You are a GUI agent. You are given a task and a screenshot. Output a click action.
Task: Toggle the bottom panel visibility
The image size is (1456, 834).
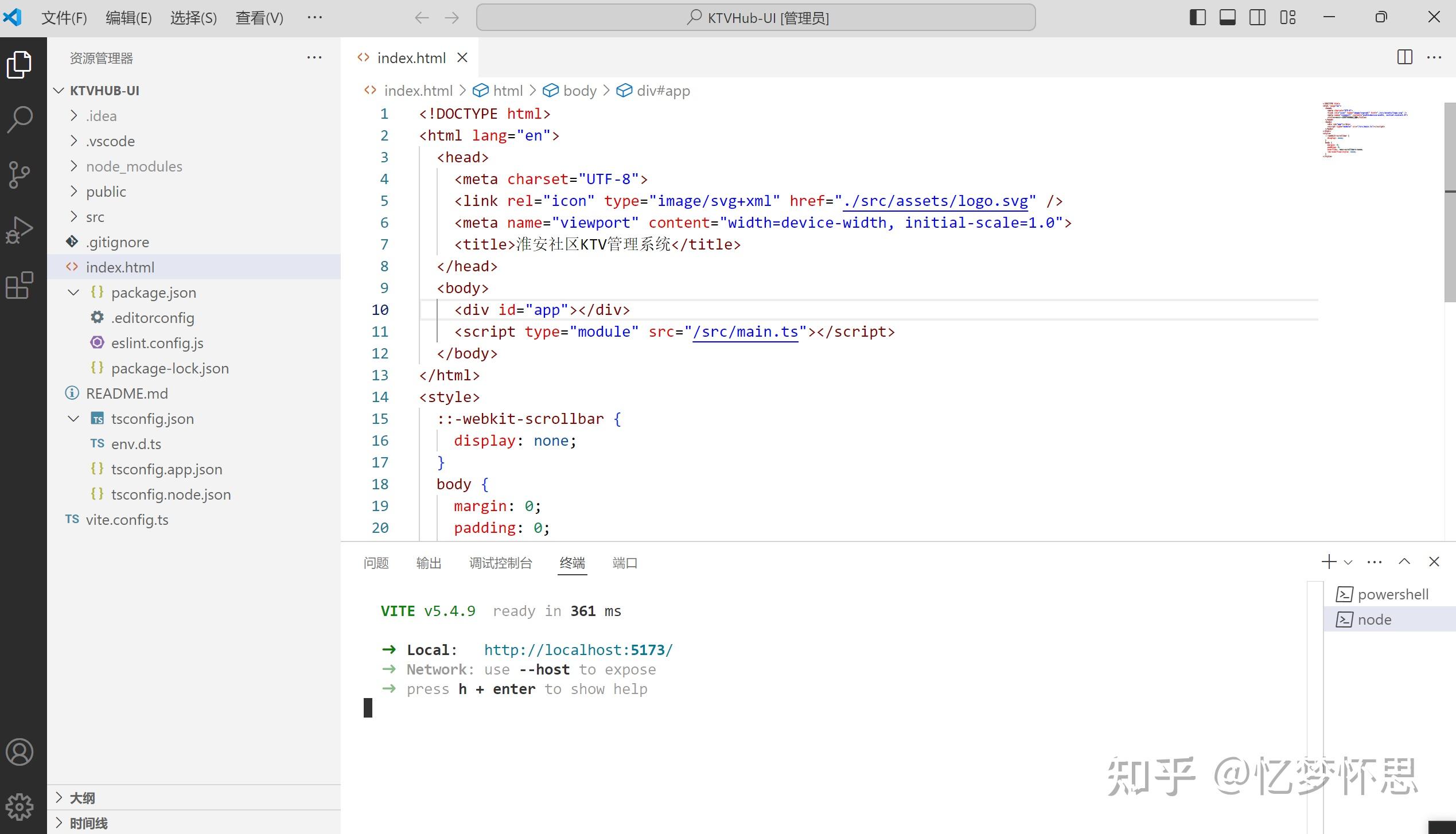click(x=1227, y=18)
